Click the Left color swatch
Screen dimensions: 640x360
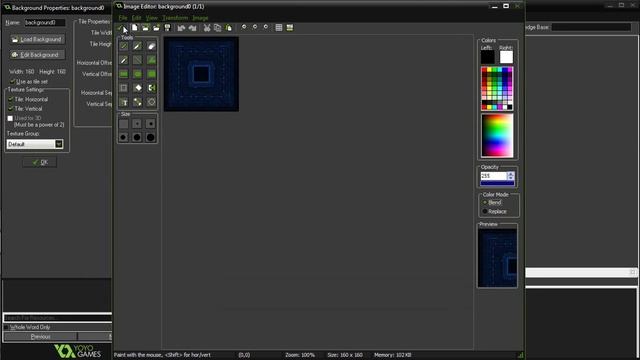(x=487, y=57)
